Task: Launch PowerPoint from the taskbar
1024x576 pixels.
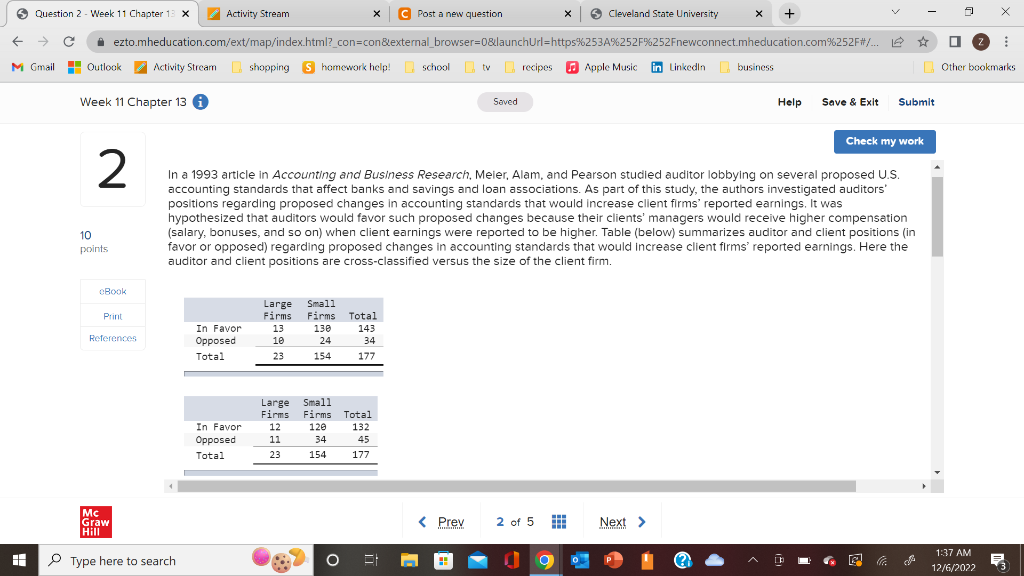Action: [613, 560]
